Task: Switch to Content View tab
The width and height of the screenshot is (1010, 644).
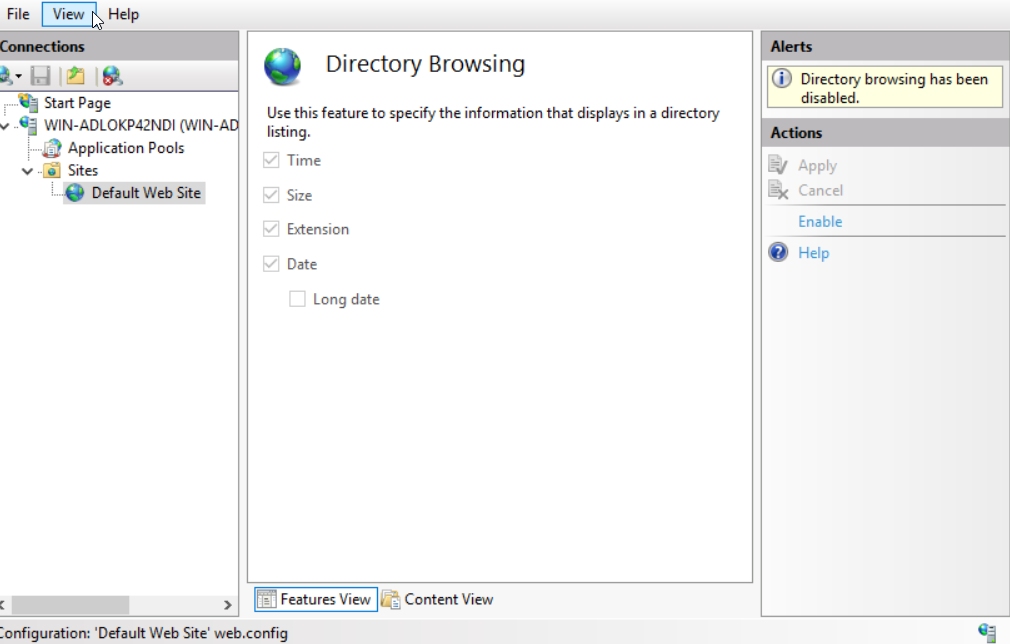Action: (437, 599)
